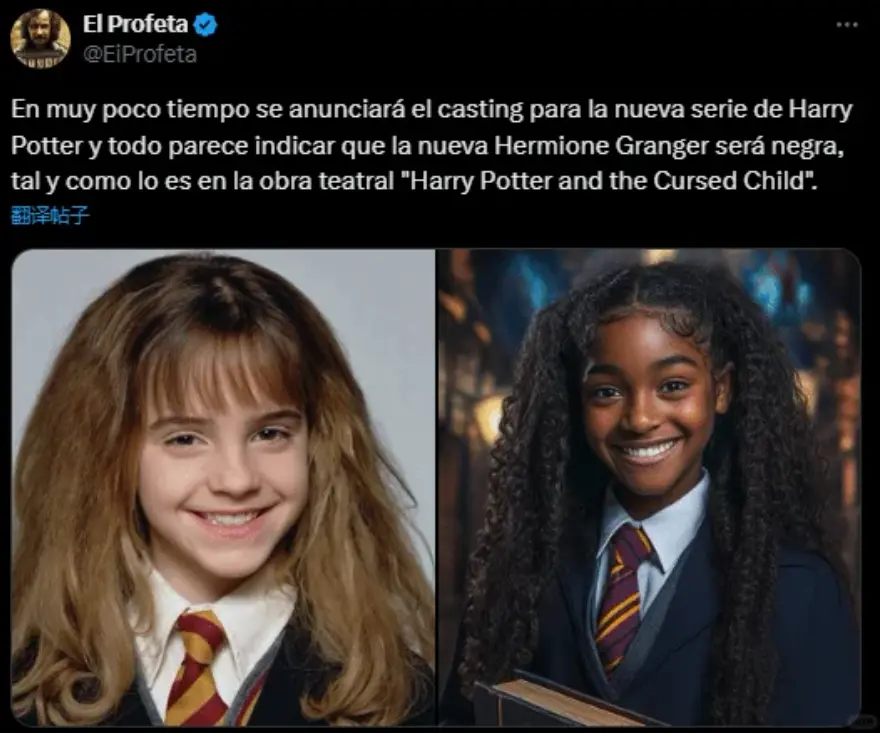The image size is (880, 733).
Task: Click the blue verified checkmark badge
Action: pos(205,25)
